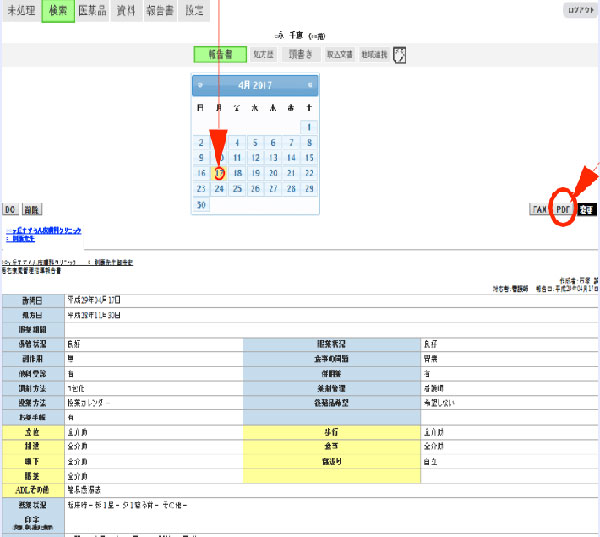600x537 pixels.
Task: Open the gray 報告書 tab in top navigation
Action: [160, 11]
